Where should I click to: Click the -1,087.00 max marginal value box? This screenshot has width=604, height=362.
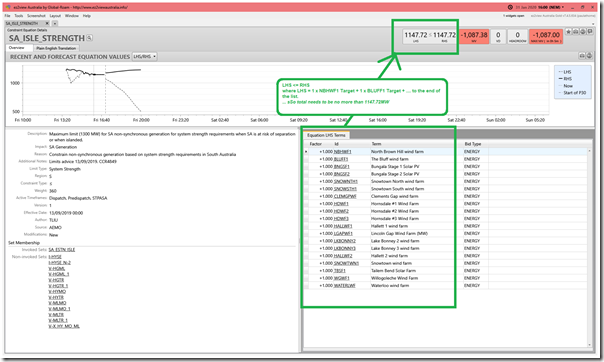pos(546,37)
